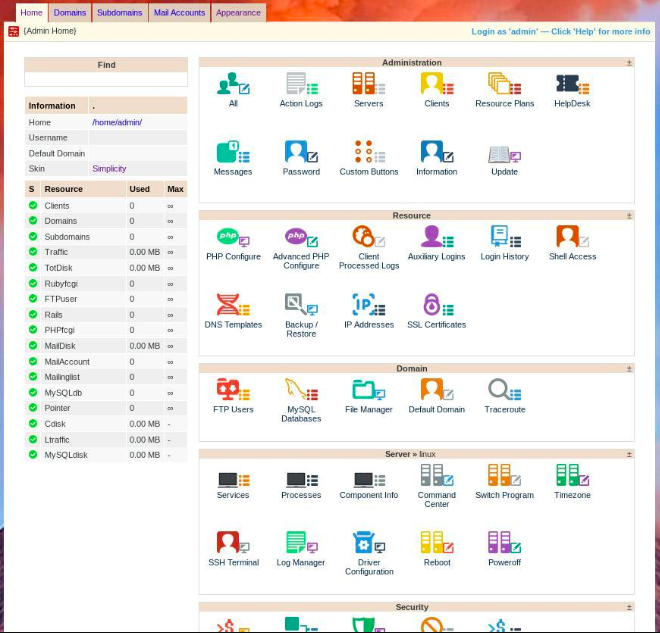Open the HelpDesk icon
Viewport: 660px width, 633px height.
click(572, 84)
